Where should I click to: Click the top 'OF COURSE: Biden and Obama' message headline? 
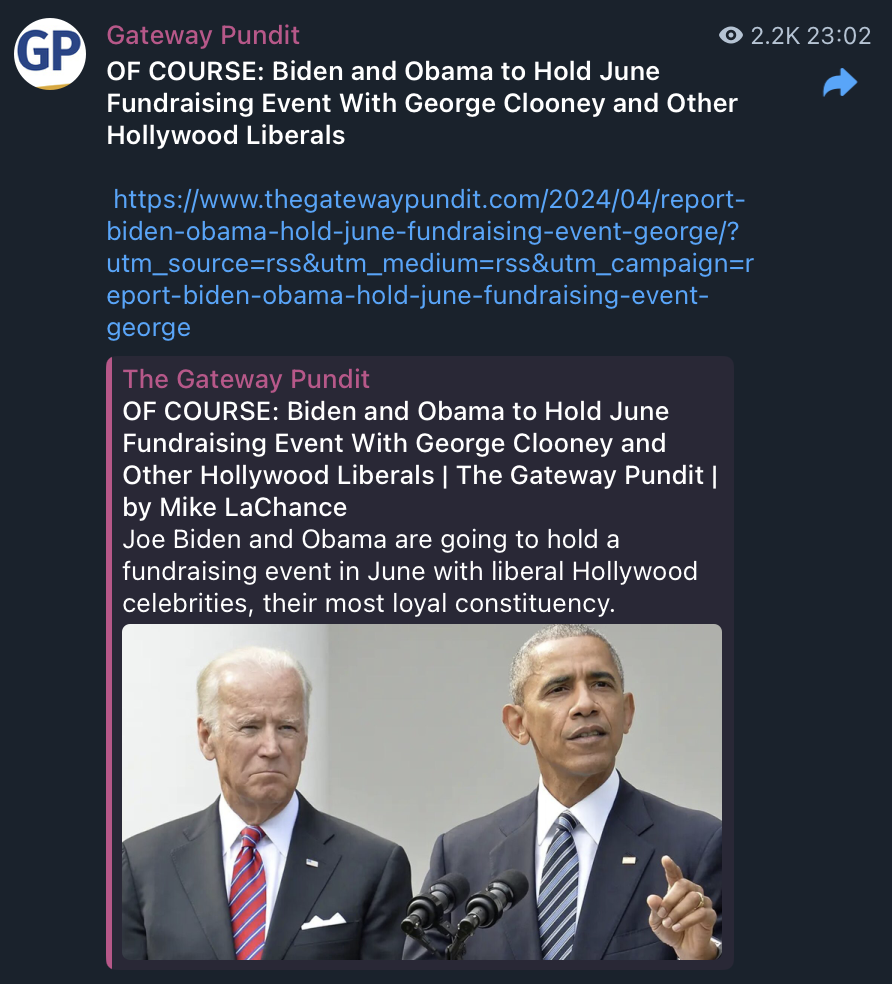tap(422, 103)
